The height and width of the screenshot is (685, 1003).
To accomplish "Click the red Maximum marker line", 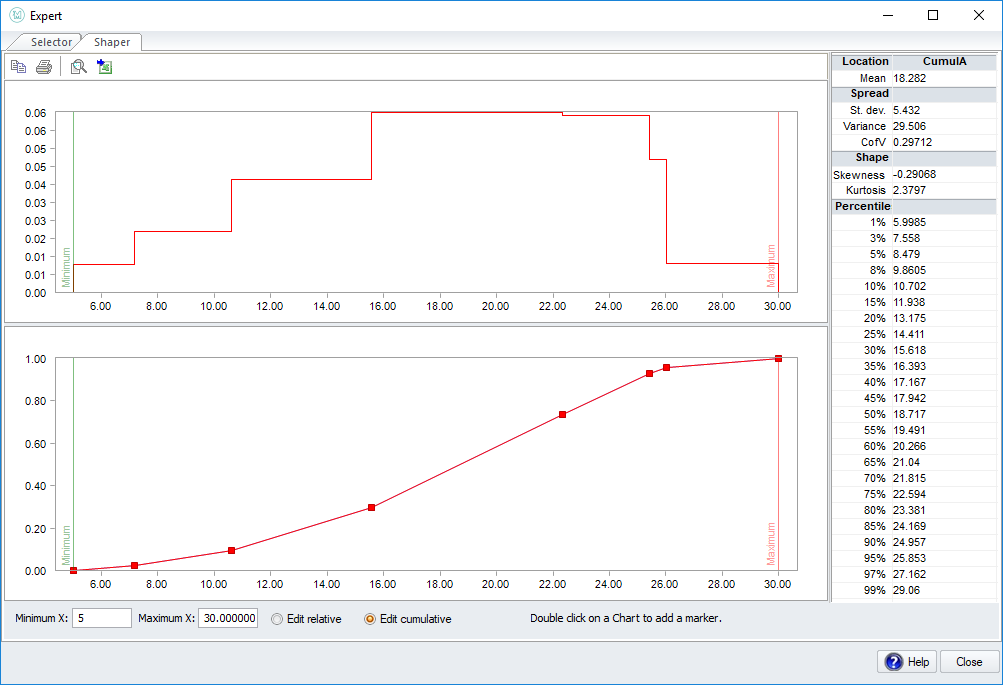I will pyautogui.click(x=779, y=200).
